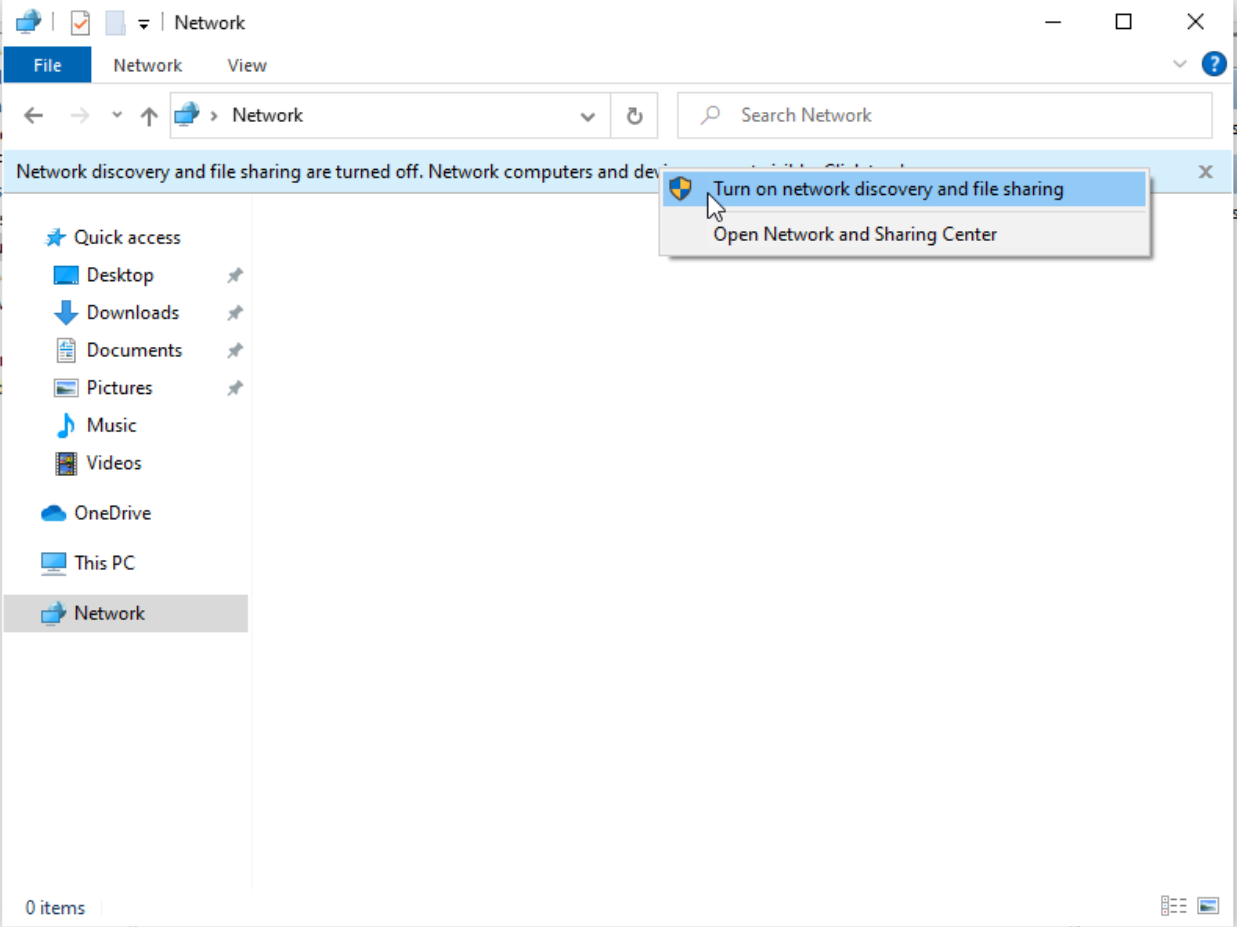Dismiss the network discovery info bar
Viewport: 1237px width, 927px height.
click(x=1205, y=172)
